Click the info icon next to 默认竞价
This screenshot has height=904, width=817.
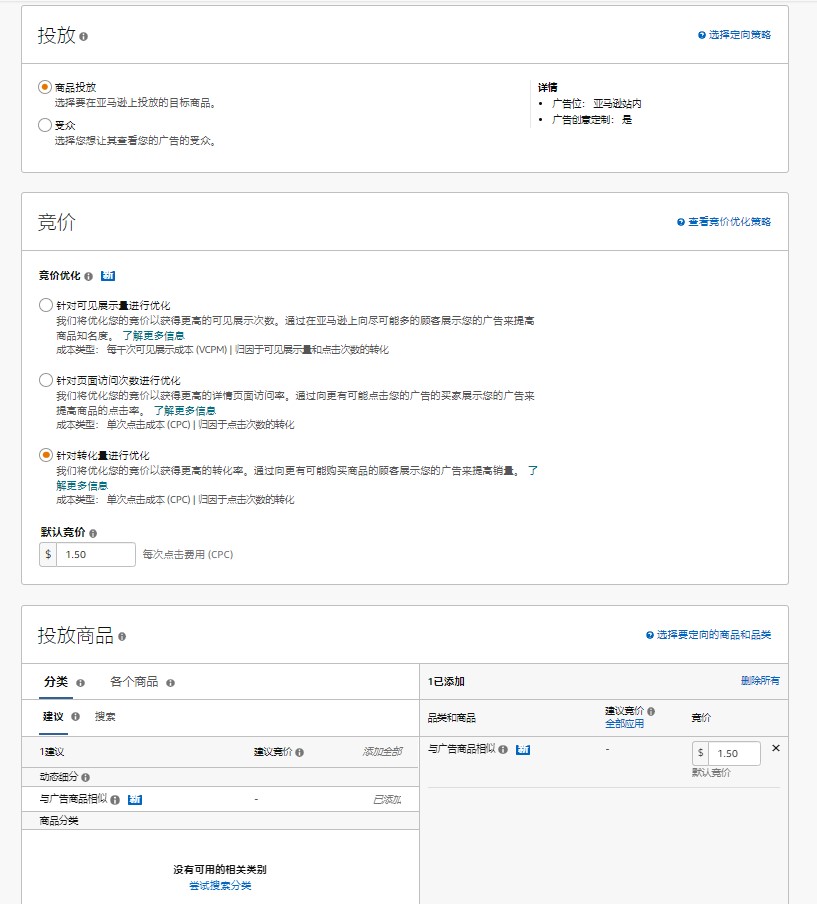click(94, 532)
